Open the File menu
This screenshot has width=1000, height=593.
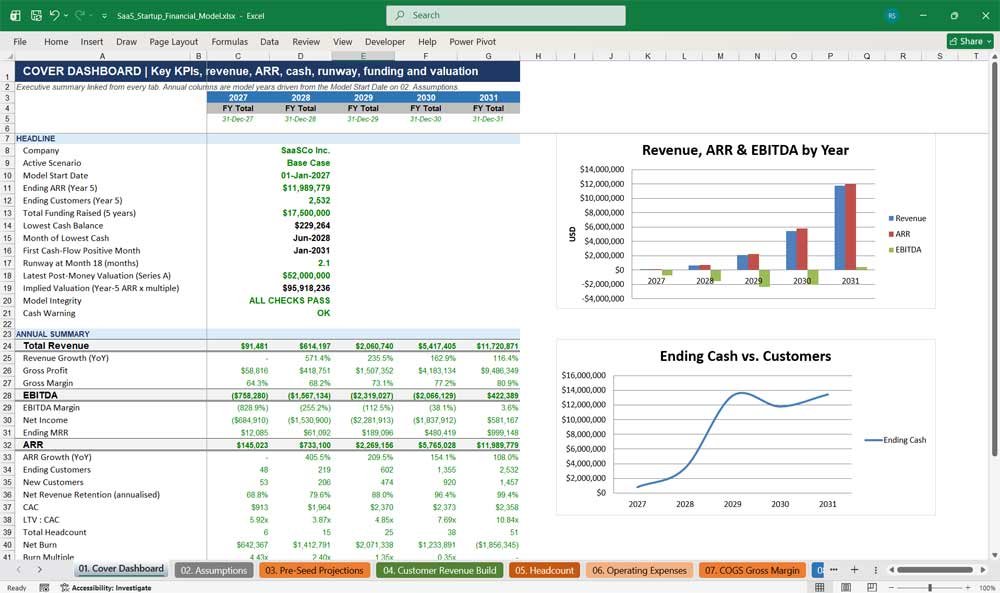[x=20, y=41]
